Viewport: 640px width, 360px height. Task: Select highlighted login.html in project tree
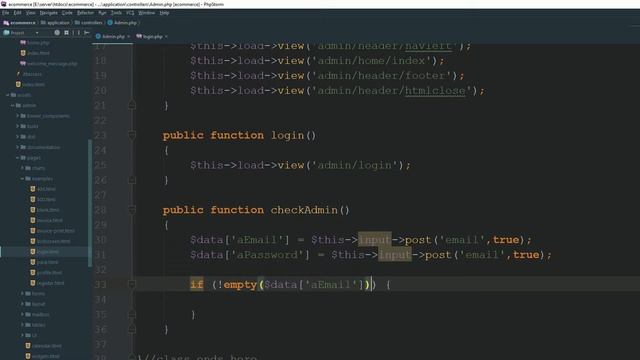(44, 252)
